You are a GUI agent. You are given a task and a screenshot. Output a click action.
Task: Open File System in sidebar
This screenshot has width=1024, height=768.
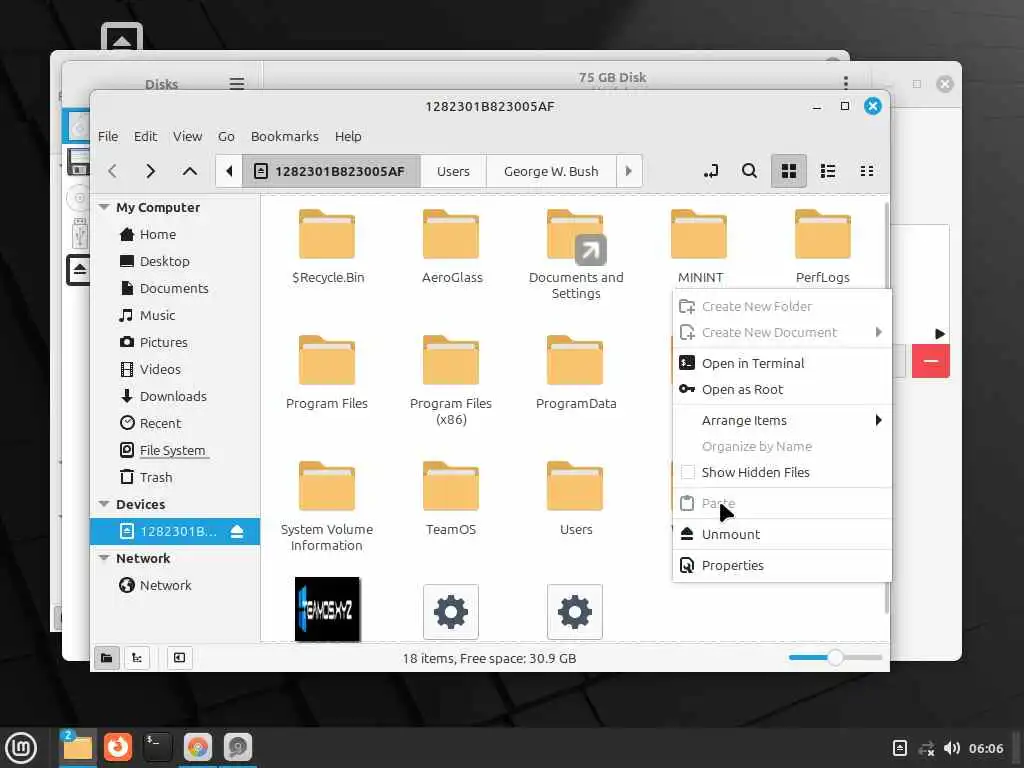point(172,451)
